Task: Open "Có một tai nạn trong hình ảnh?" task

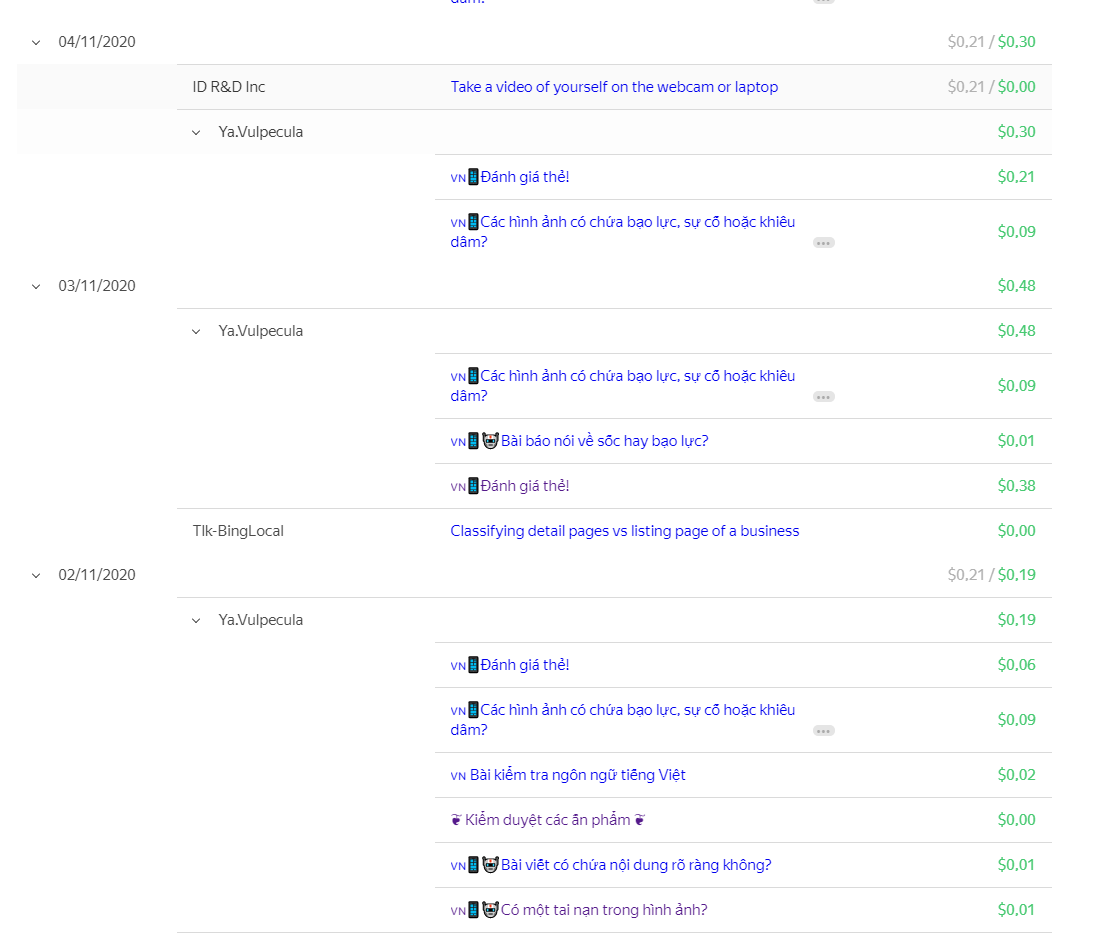Action: click(604, 910)
